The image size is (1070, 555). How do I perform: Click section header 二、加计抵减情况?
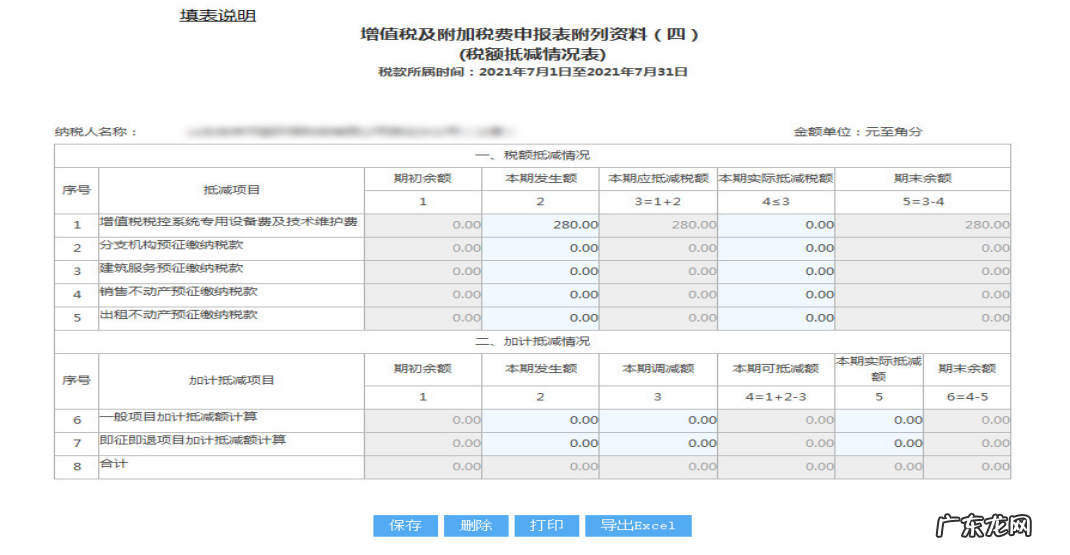[x=532, y=341]
